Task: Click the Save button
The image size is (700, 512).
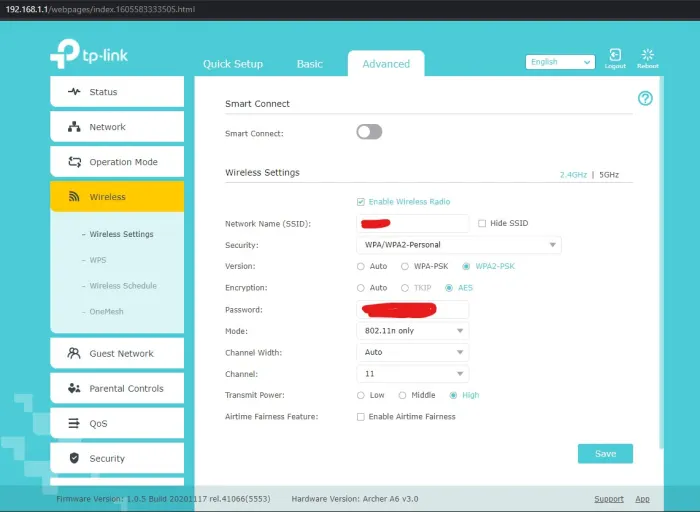Action: 605,453
